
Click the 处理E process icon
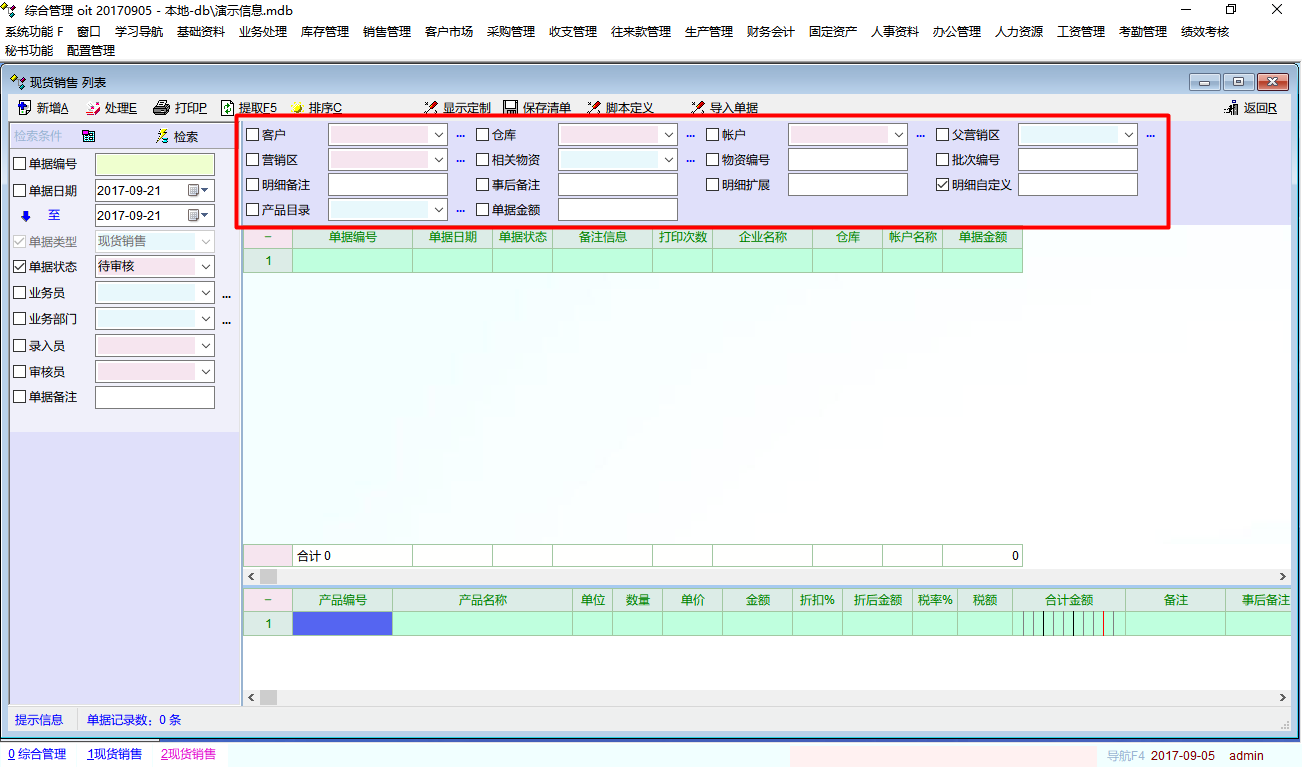93,108
